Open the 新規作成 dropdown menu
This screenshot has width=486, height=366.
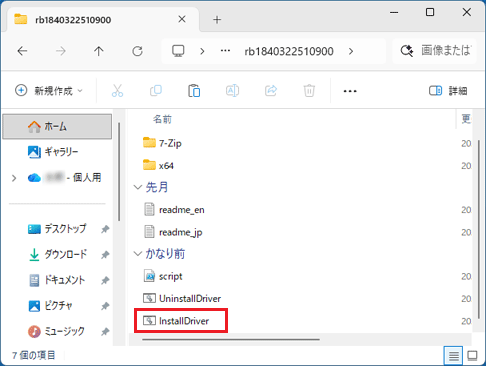(x=49, y=91)
